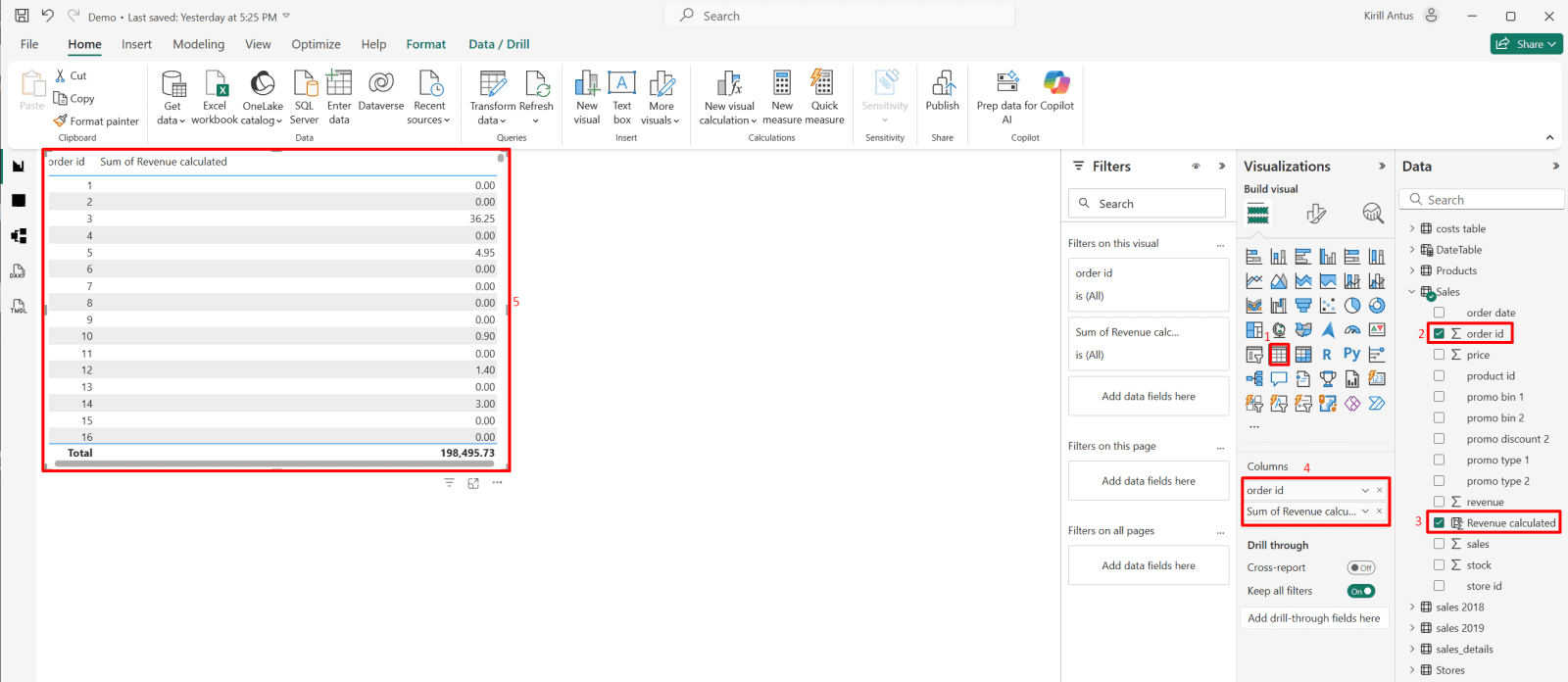Switch to the Data / Drill tab

pos(498,44)
